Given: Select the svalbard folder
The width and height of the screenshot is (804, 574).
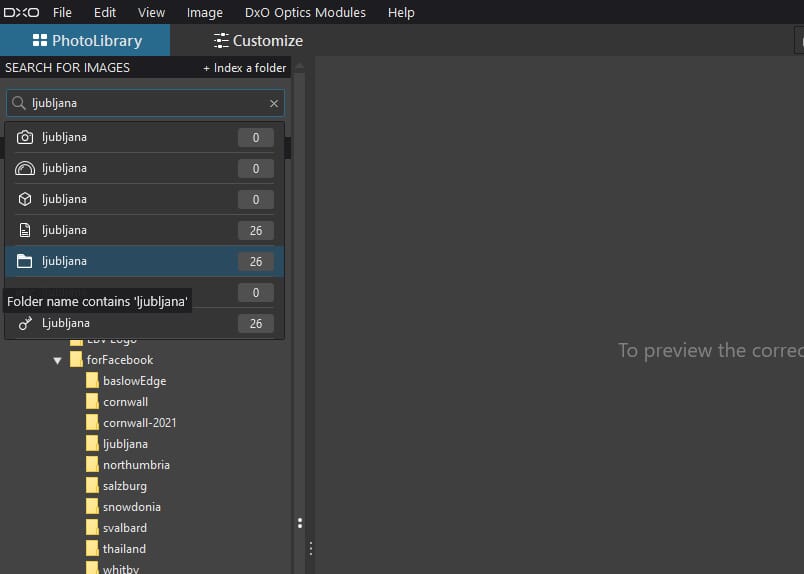Looking at the screenshot, I should [x=125, y=528].
